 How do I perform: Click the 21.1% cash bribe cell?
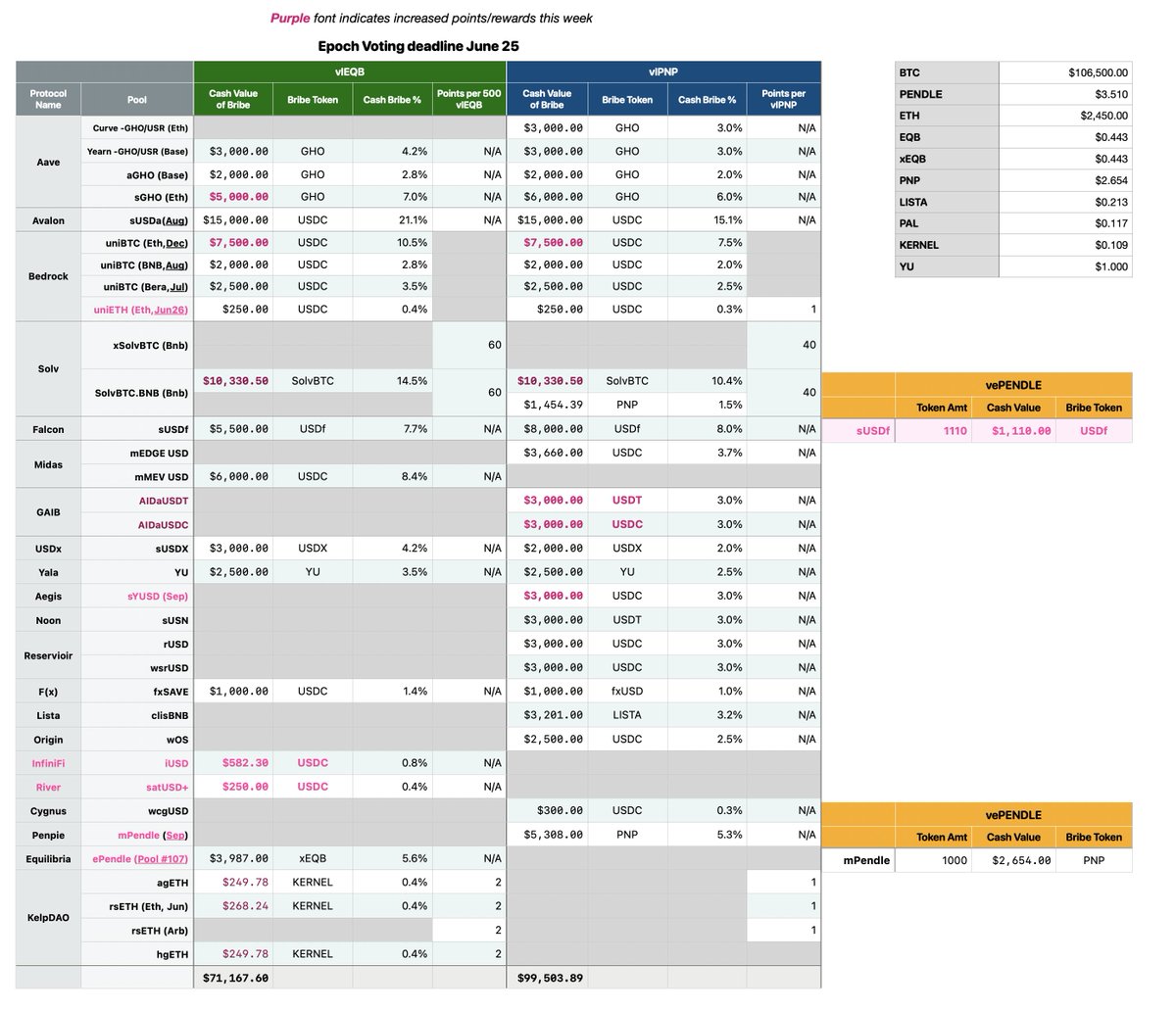click(x=392, y=220)
